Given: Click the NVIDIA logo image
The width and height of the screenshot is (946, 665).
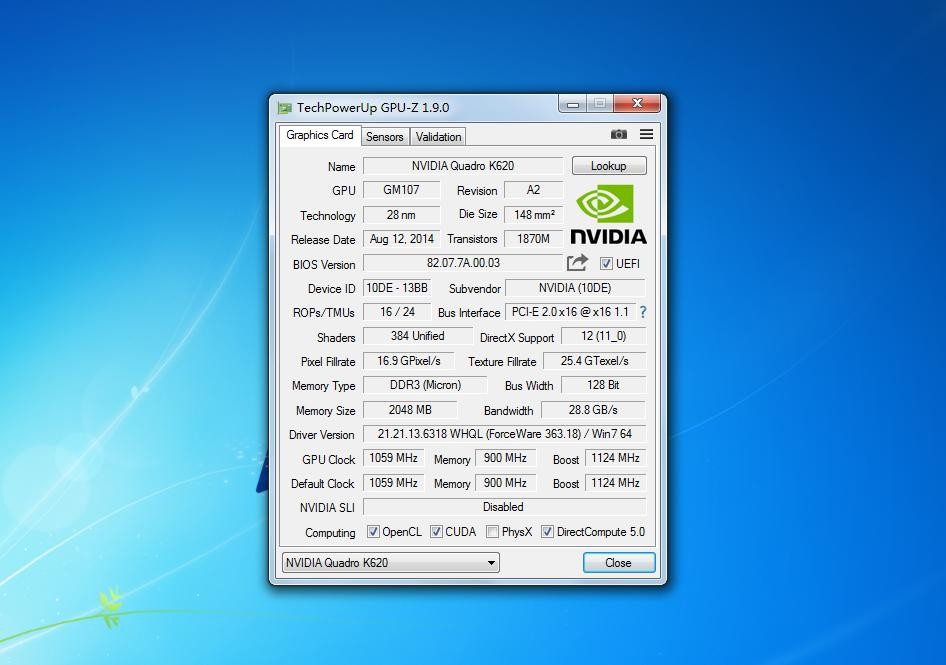Looking at the screenshot, I should coord(608,215).
